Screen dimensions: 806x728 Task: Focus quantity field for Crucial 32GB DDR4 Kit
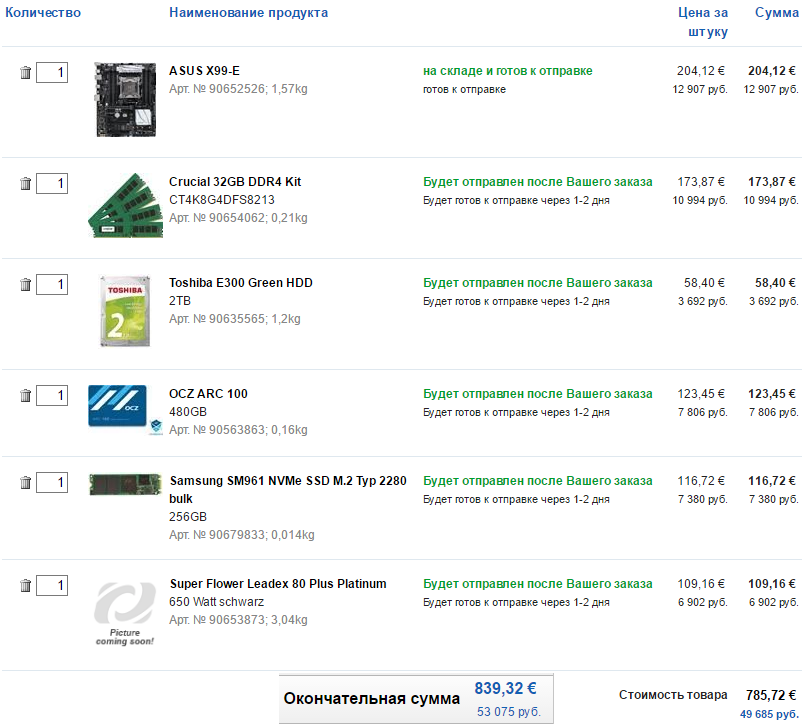tap(52, 184)
